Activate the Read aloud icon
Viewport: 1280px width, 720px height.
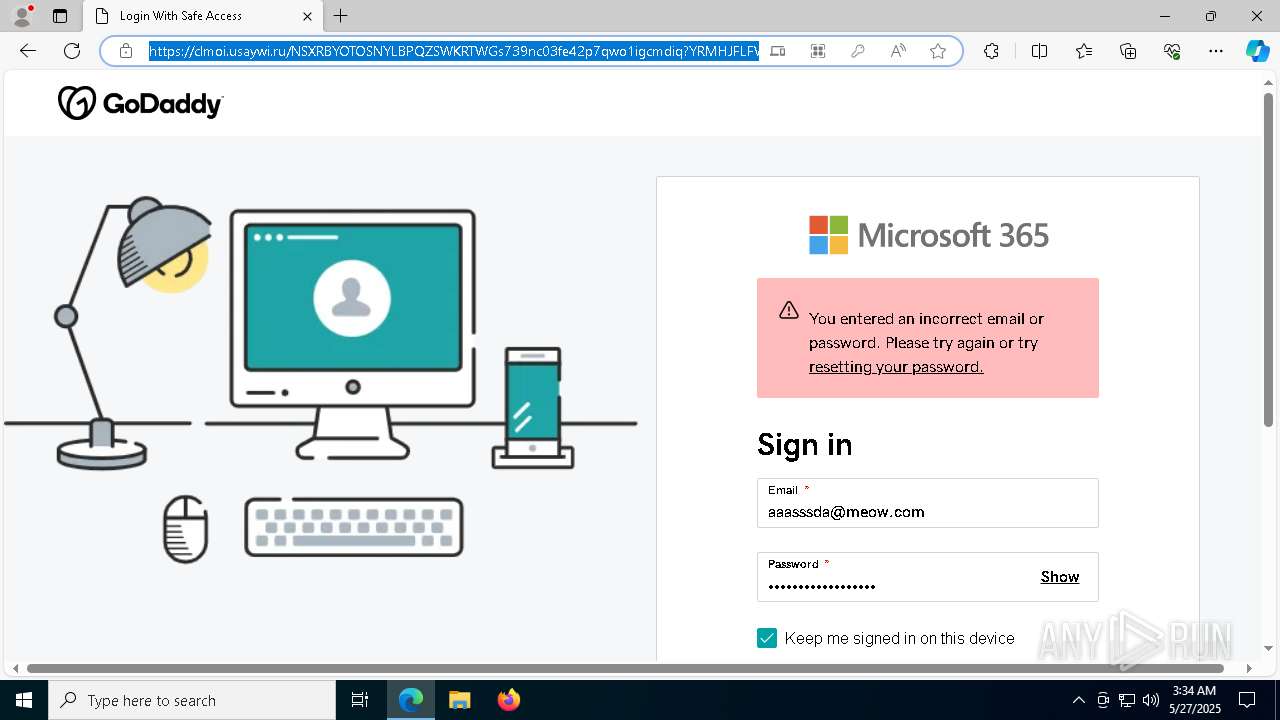898,51
